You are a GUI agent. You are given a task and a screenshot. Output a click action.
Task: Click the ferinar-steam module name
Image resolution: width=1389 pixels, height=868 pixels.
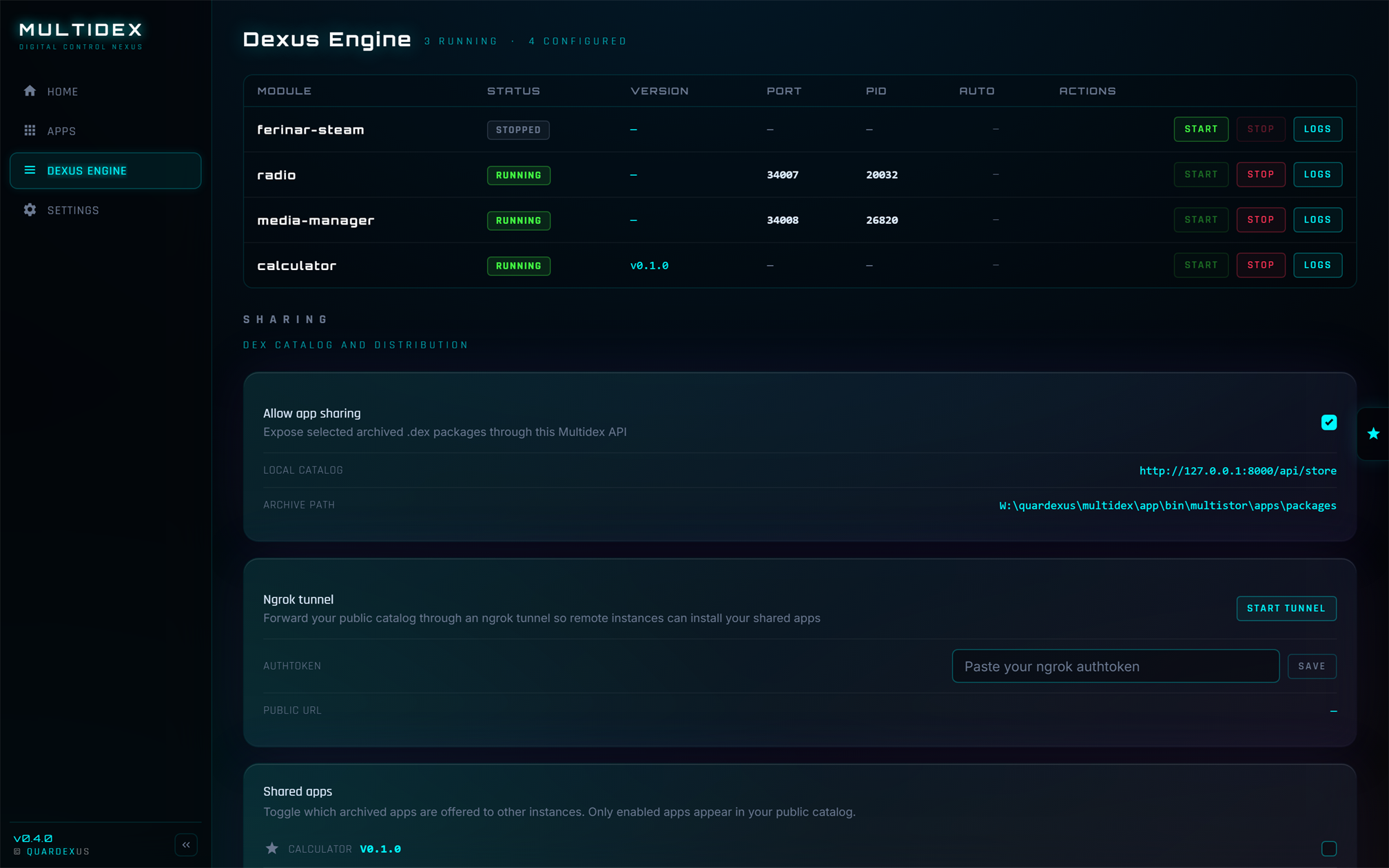point(311,130)
